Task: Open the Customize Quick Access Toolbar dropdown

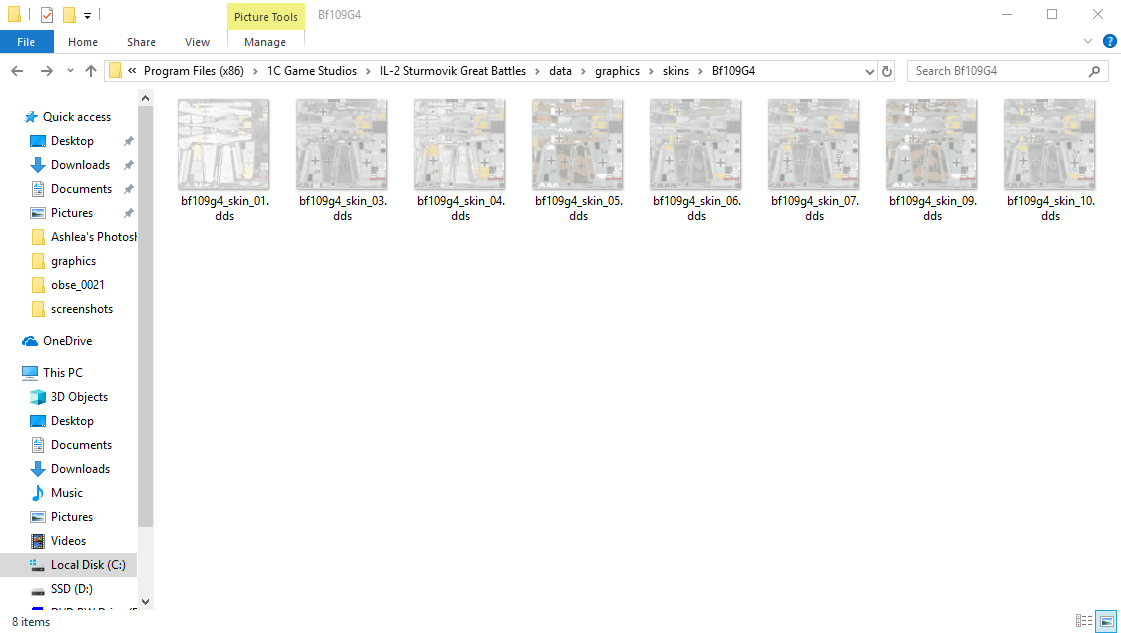Action: point(87,15)
